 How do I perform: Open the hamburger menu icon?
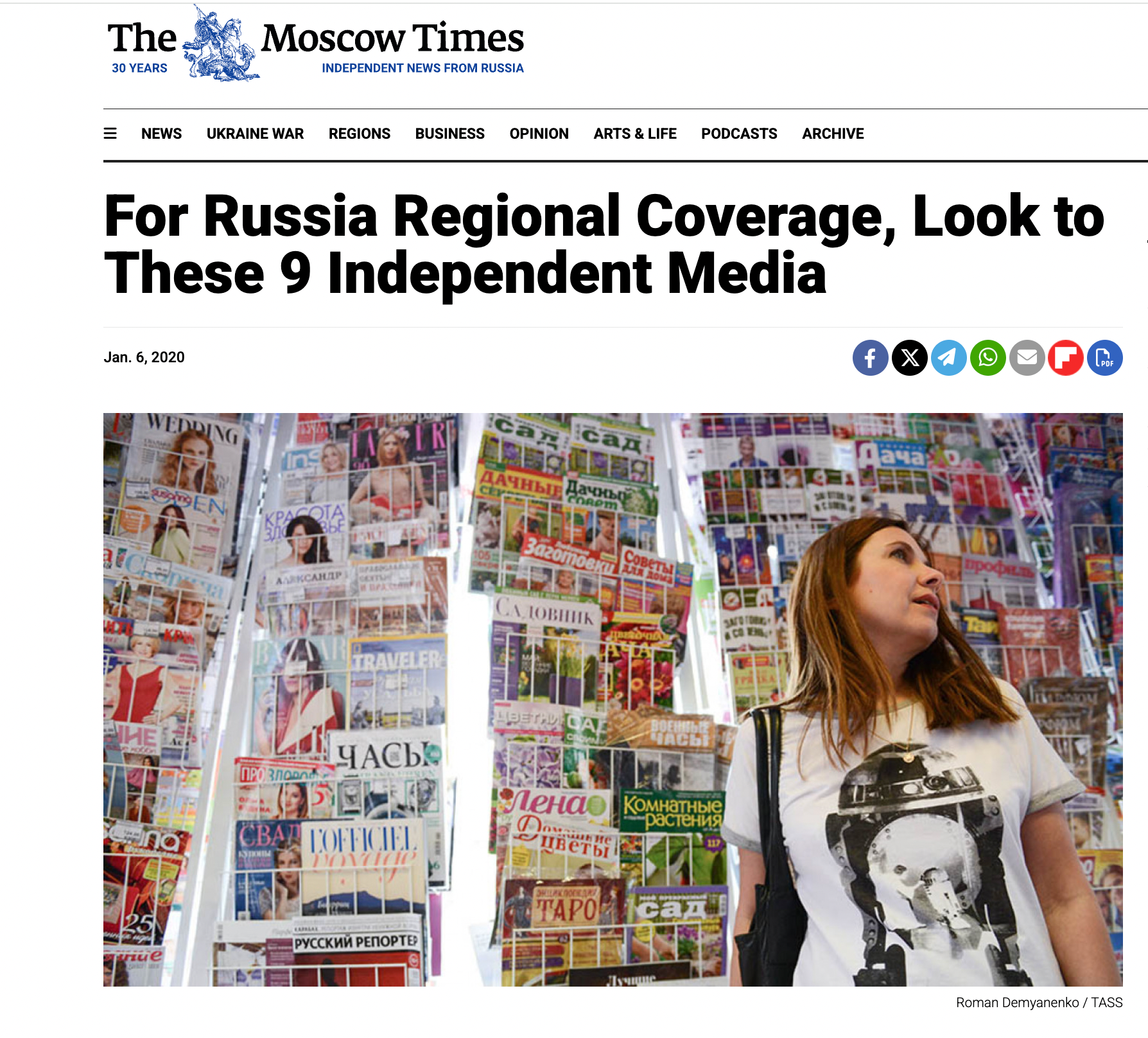(x=110, y=134)
